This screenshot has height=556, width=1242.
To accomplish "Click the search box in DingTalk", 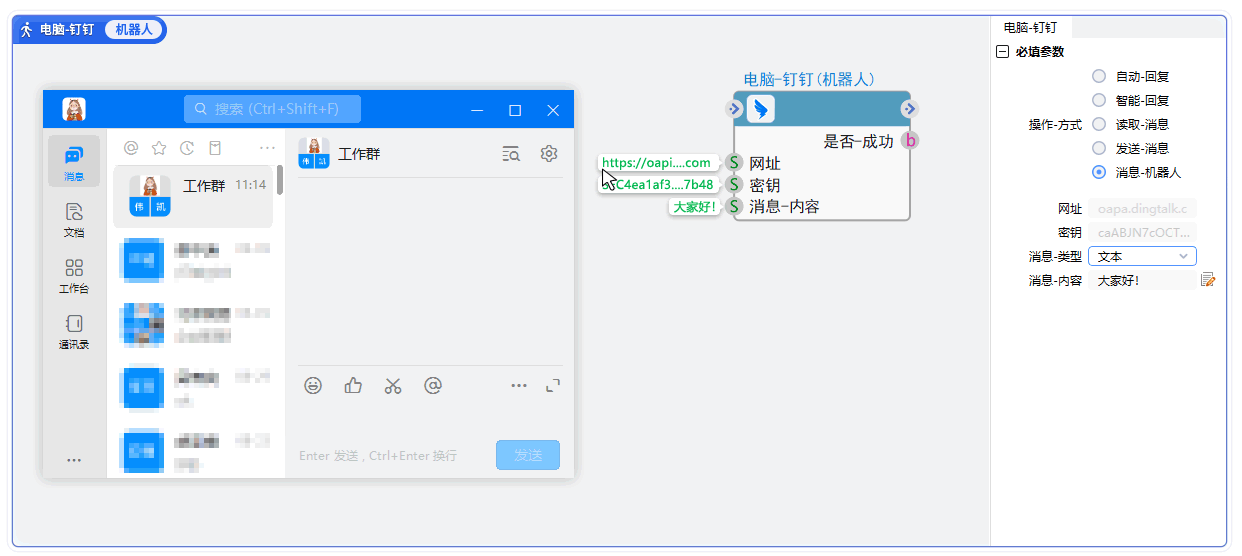I will [x=272, y=109].
